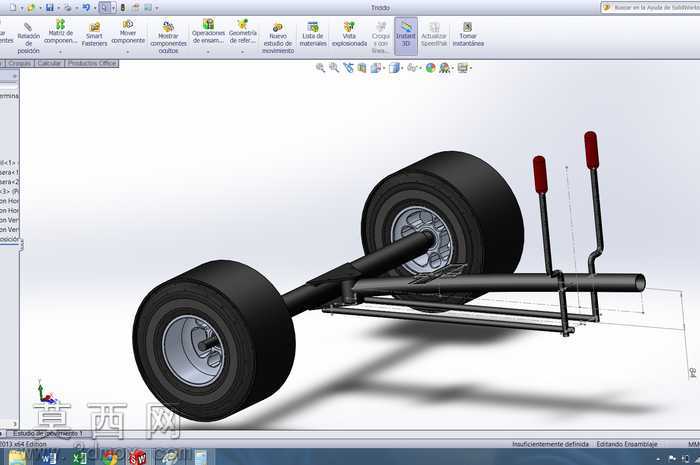Click Zoom to area icon

[334, 67]
